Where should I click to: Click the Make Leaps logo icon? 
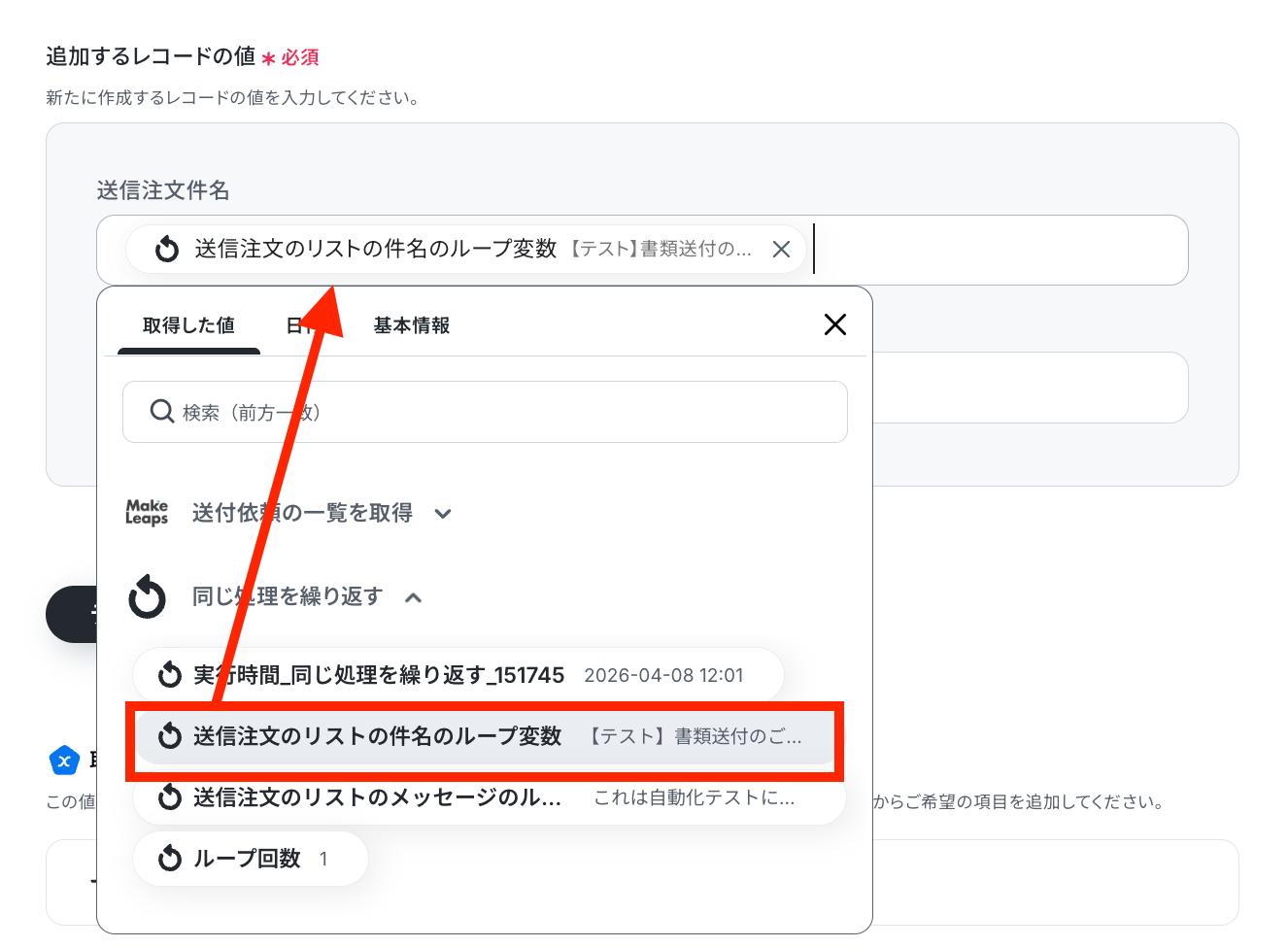click(147, 512)
